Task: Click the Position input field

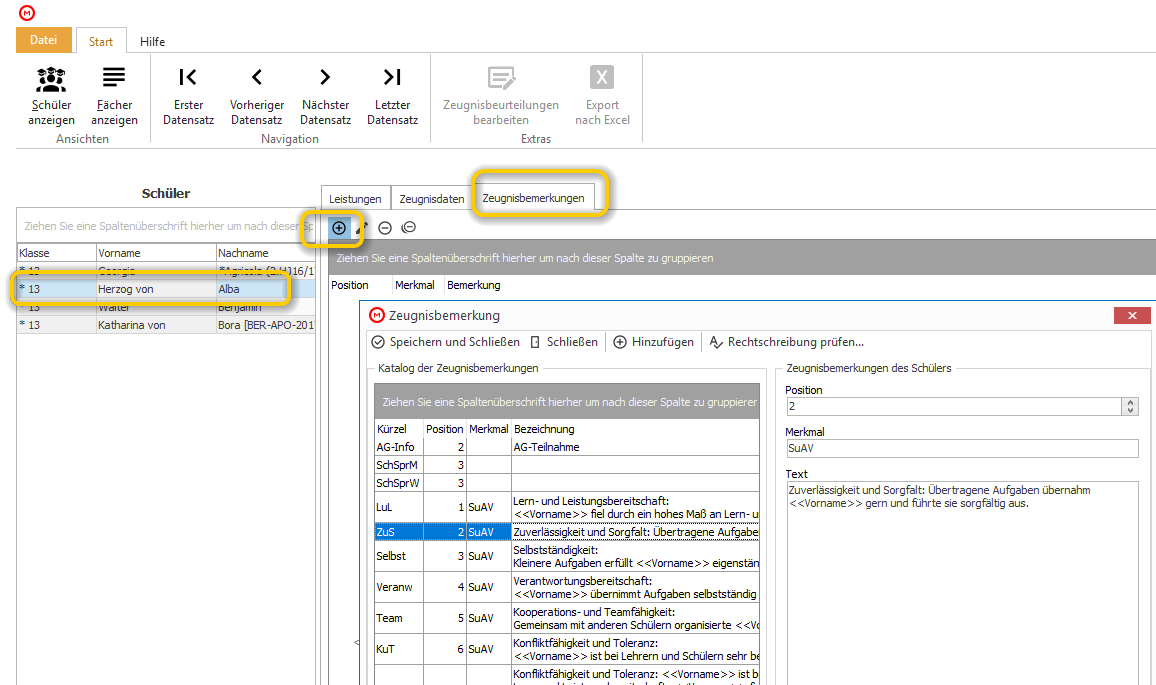Action: (954, 406)
